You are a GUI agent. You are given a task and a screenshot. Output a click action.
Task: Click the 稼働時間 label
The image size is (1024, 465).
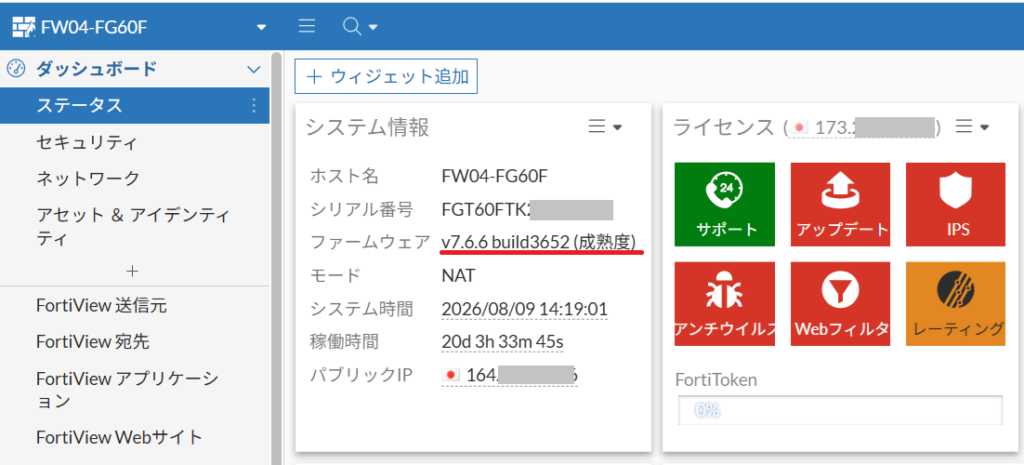(x=344, y=341)
